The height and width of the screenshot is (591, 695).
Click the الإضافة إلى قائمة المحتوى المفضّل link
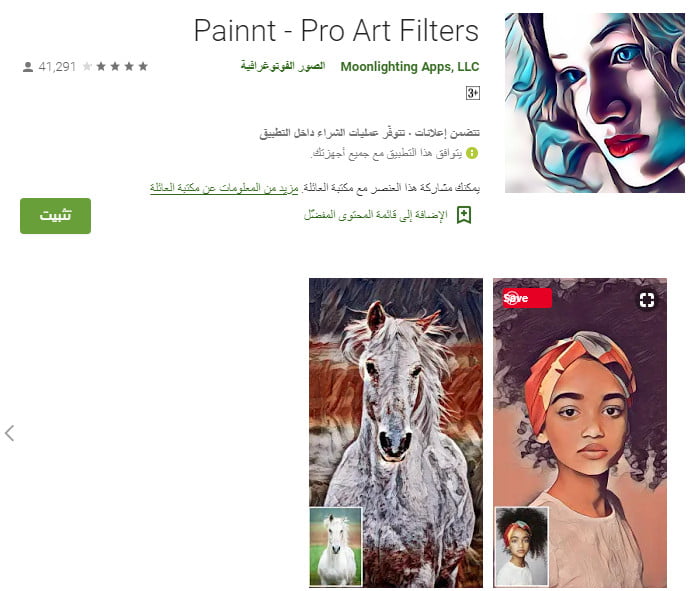[x=375, y=215]
